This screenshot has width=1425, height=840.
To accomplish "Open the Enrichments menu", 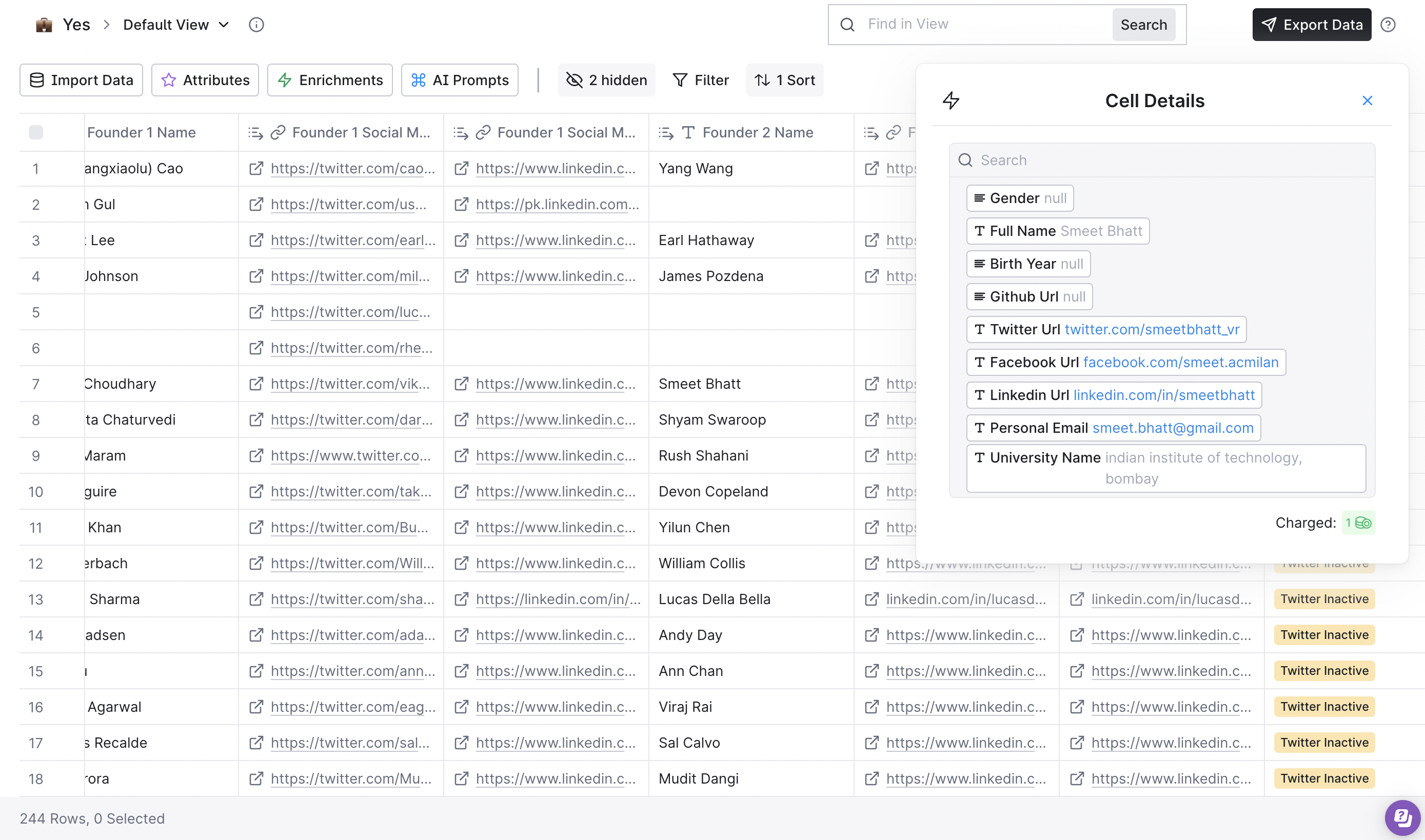I will coord(330,81).
